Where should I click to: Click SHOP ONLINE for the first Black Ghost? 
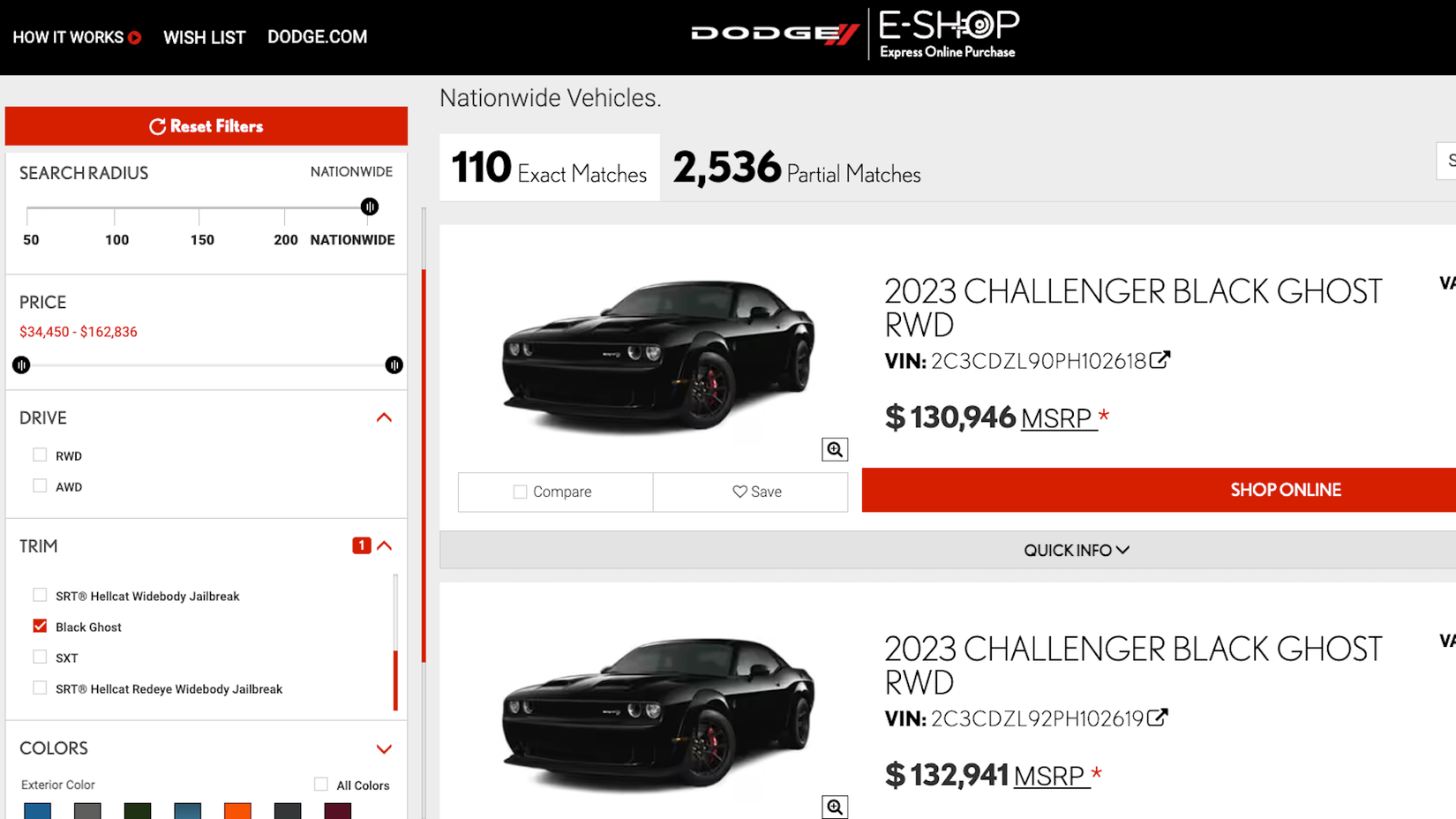(x=1286, y=490)
